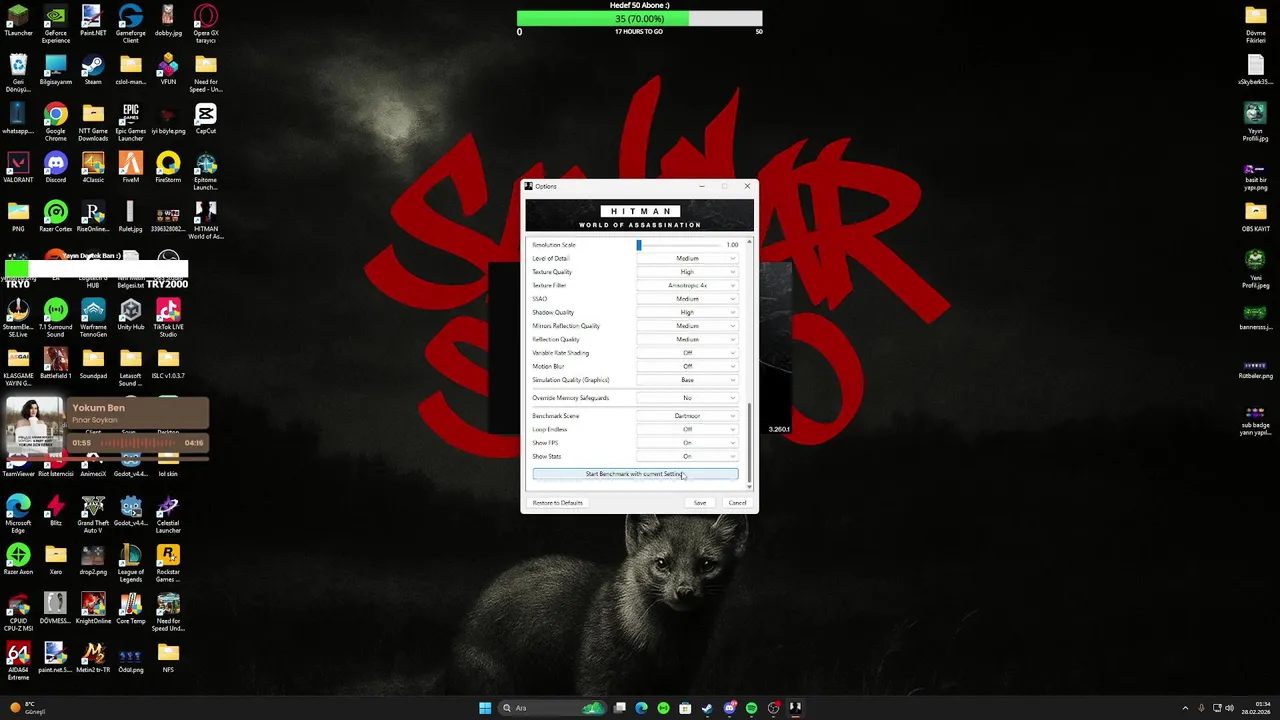Open FiveM desktop icon

click(130, 168)
